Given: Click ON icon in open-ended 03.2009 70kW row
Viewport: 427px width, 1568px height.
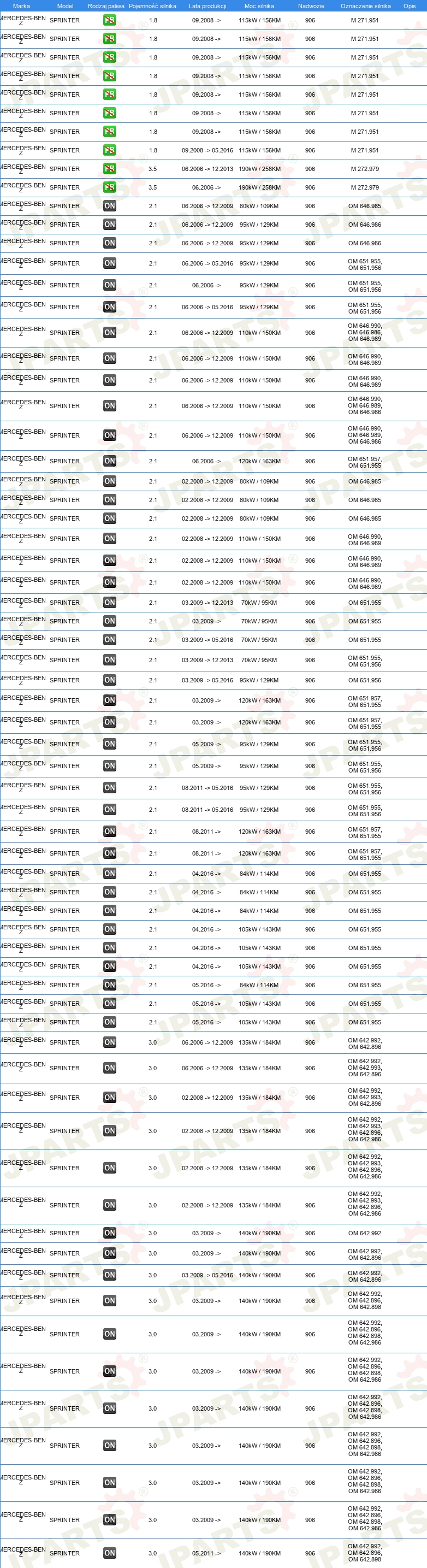Looking at the screenshot, I should pyautogui.click(x=110, y=621).
